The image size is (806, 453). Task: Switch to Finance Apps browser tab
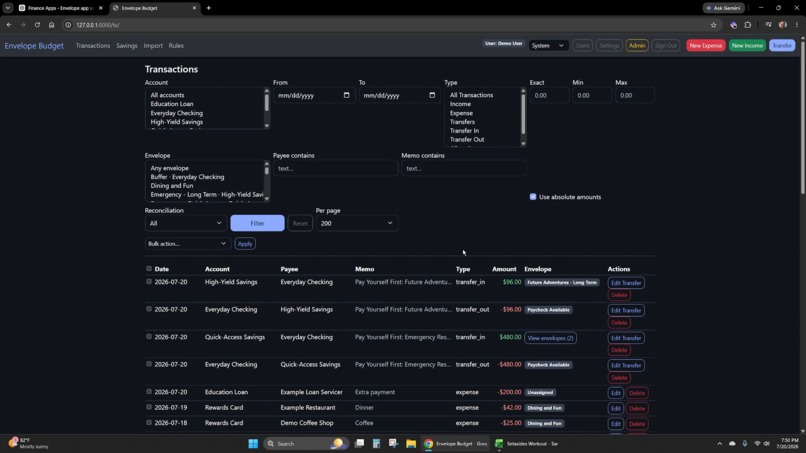click(60, 8)
